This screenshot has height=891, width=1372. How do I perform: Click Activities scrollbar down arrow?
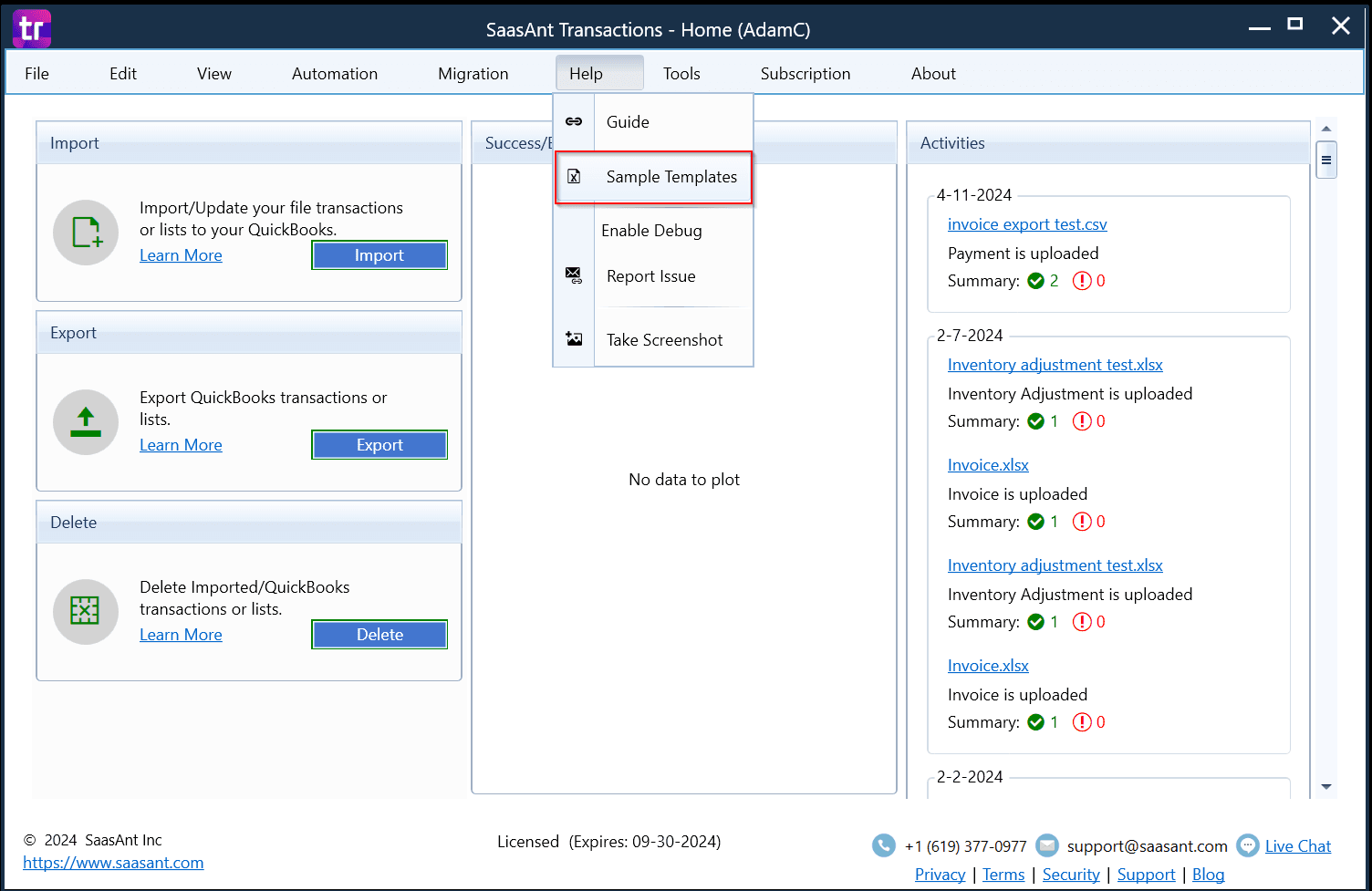tap(1326, 787)
